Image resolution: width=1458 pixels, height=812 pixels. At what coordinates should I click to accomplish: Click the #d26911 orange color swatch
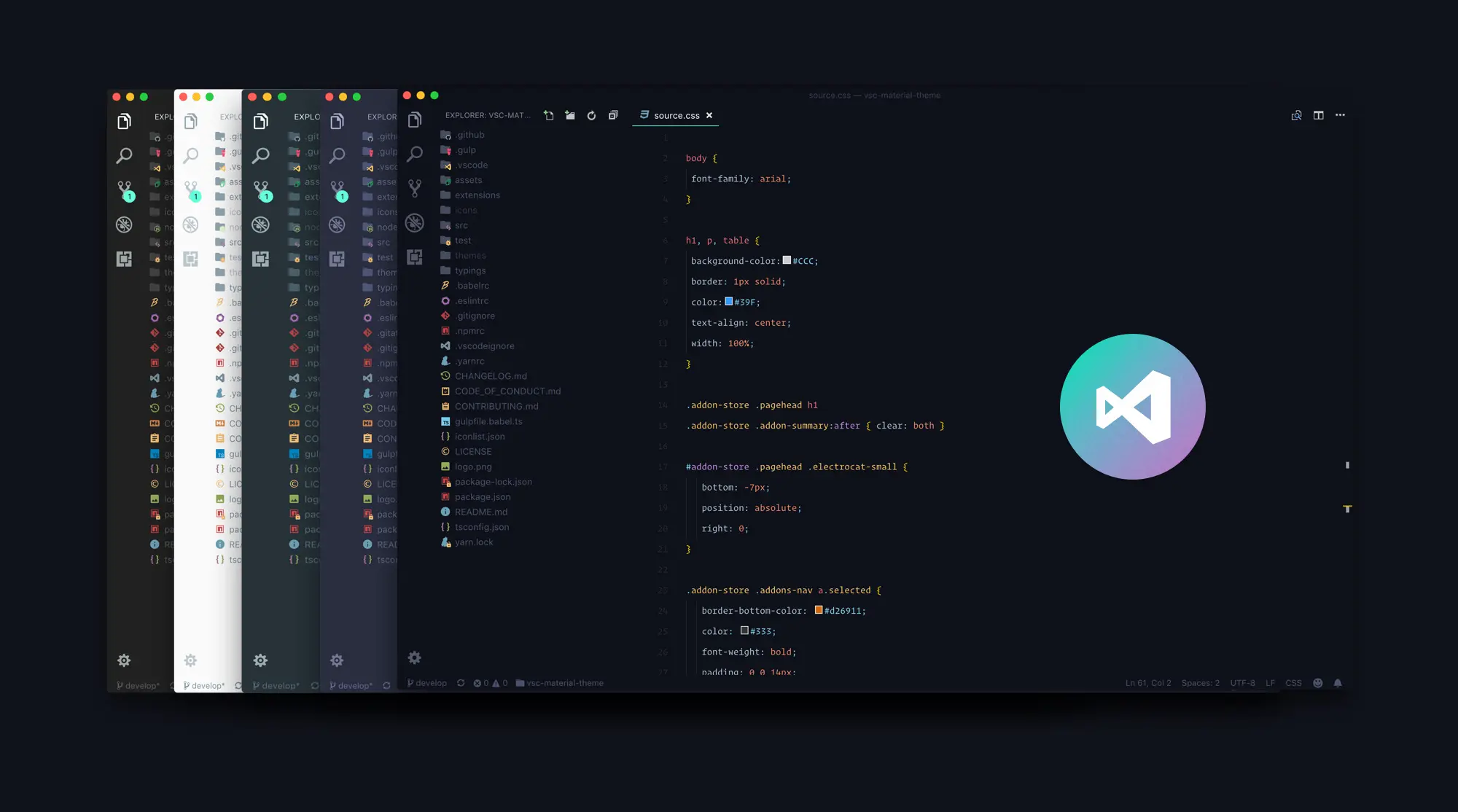click(818, 610)
